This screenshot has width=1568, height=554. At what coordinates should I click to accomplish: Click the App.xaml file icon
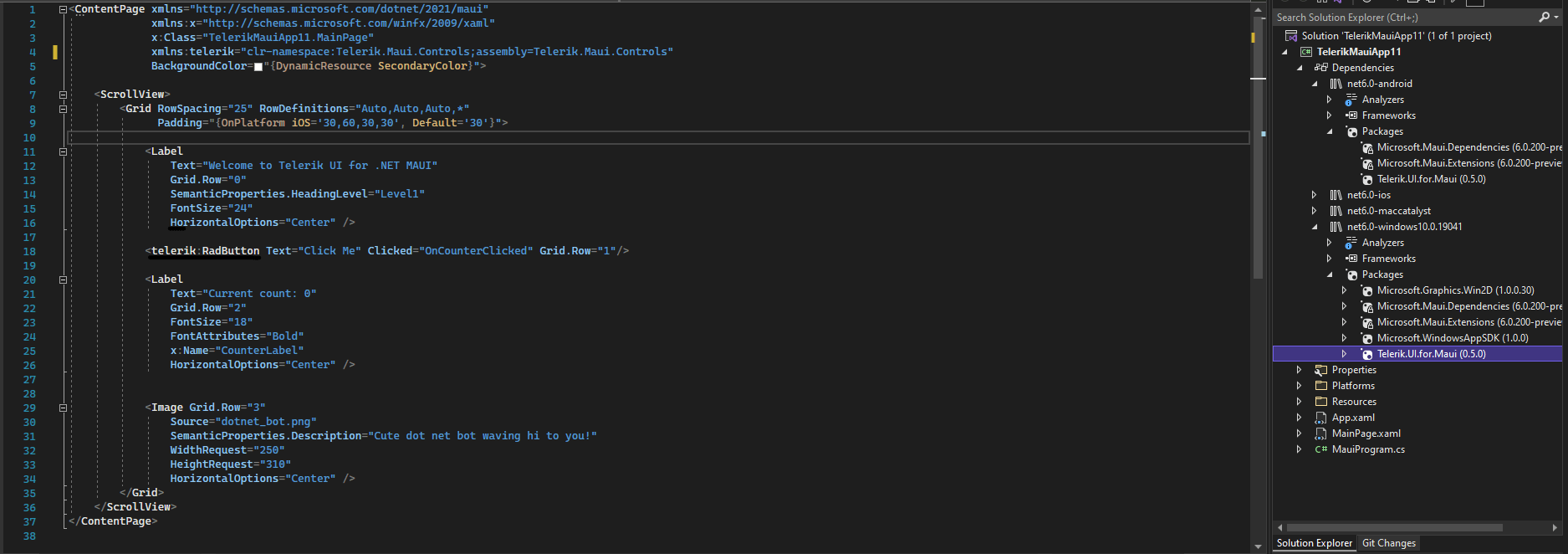pos(1320,418)
